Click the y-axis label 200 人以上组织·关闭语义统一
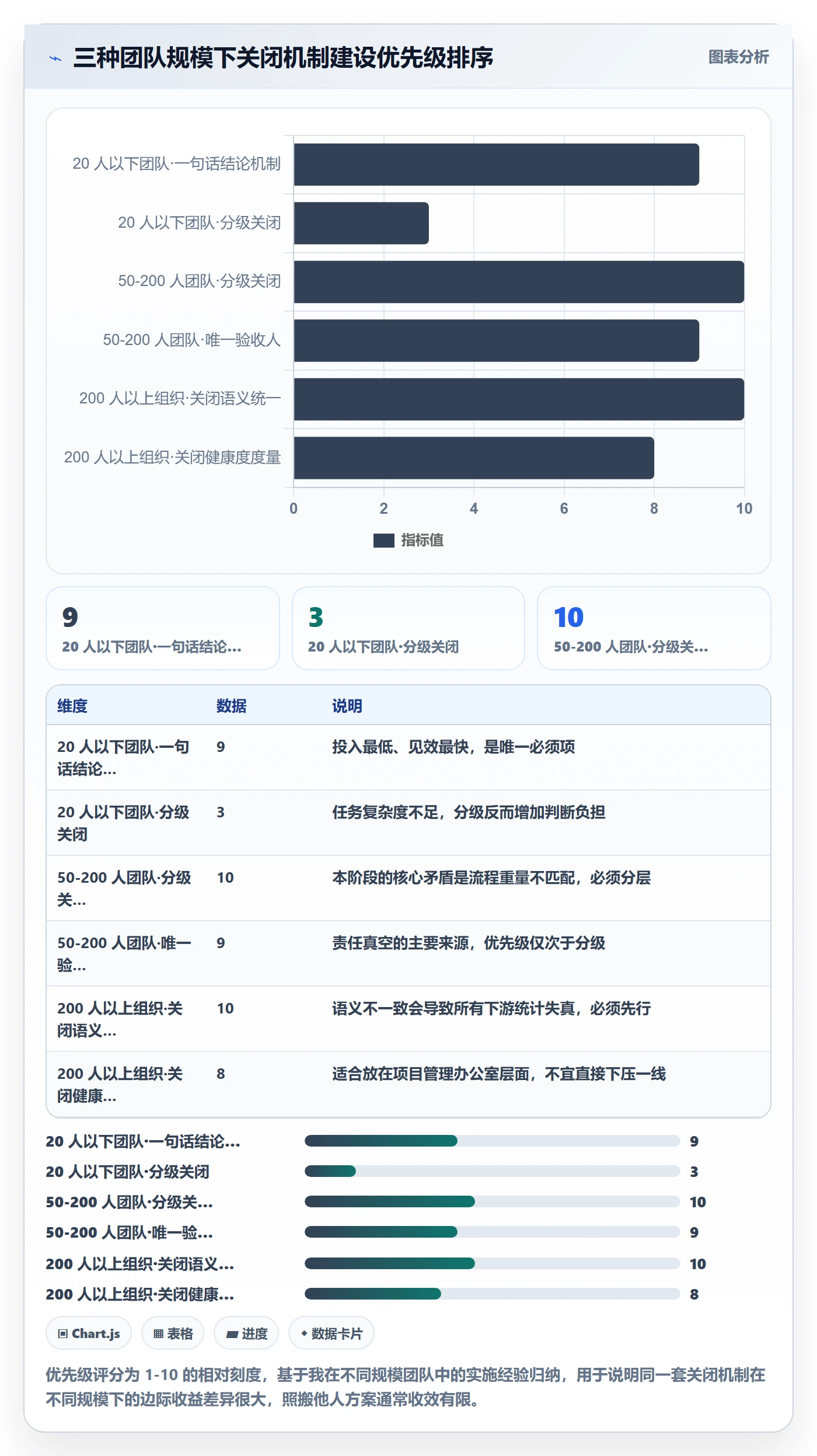Viewport: 817px width, 1456px height. pos(180,399)
